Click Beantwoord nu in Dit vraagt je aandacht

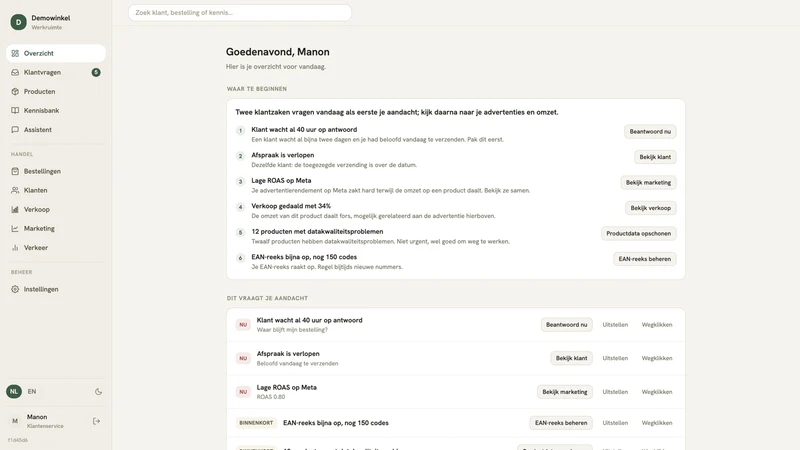[566, 324]
